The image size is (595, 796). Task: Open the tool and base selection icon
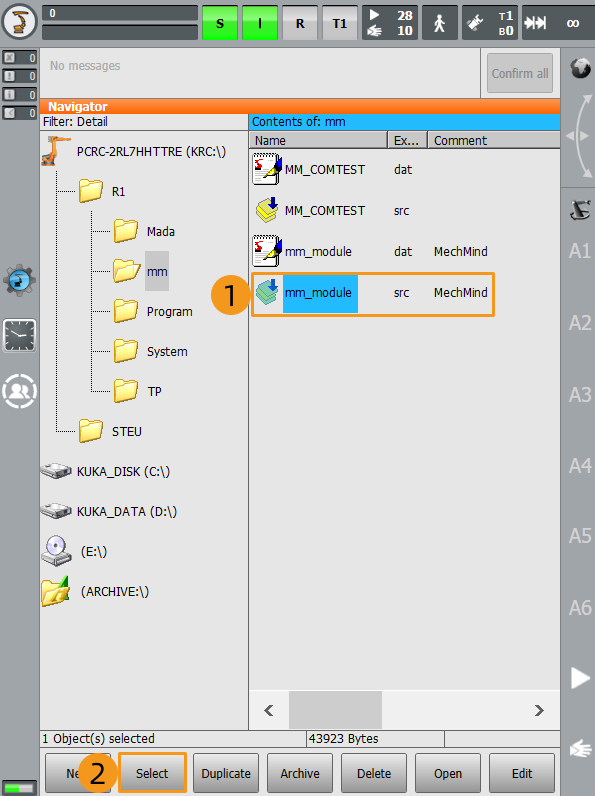490,23
